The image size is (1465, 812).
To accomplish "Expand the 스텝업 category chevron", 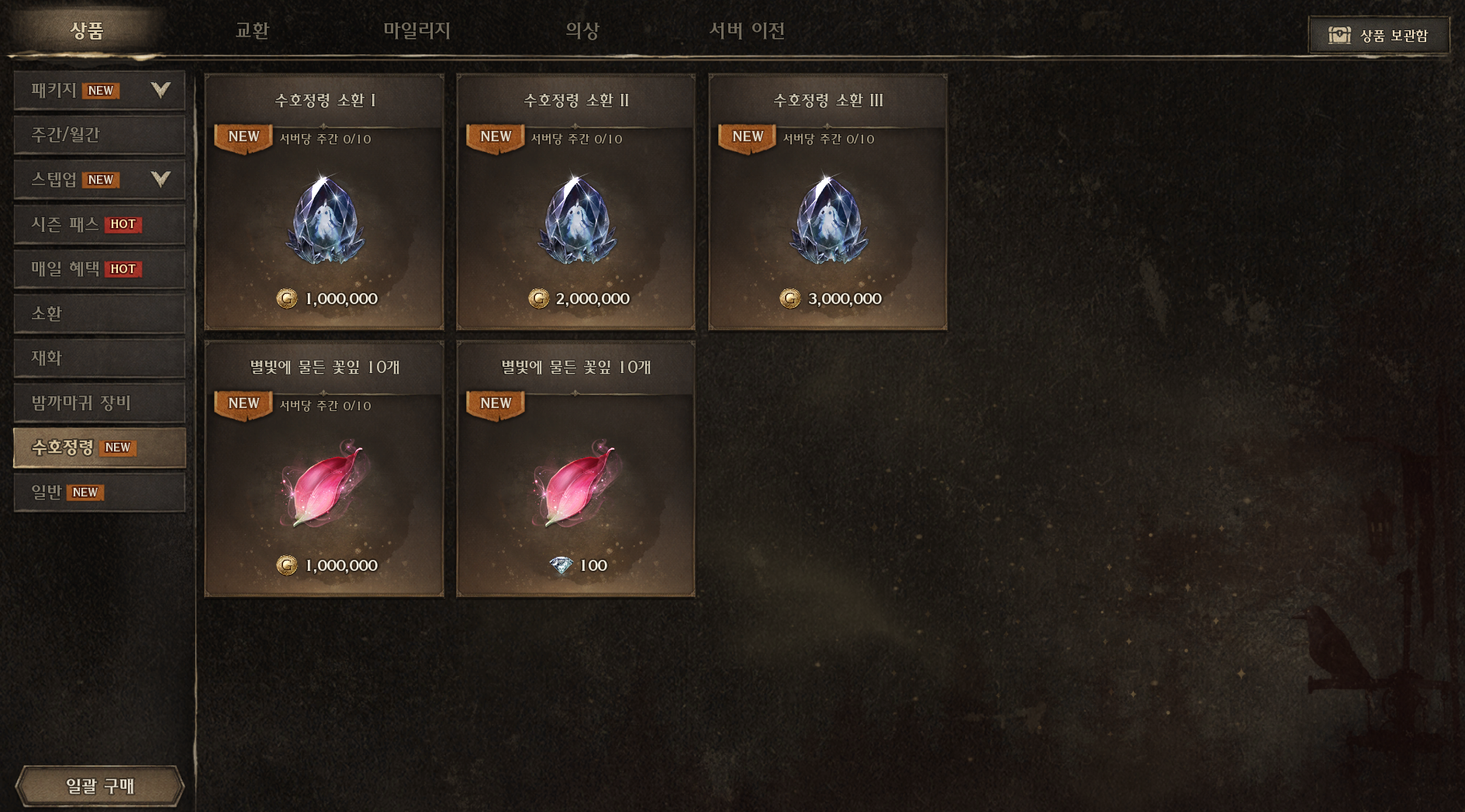I will (161, 179).
